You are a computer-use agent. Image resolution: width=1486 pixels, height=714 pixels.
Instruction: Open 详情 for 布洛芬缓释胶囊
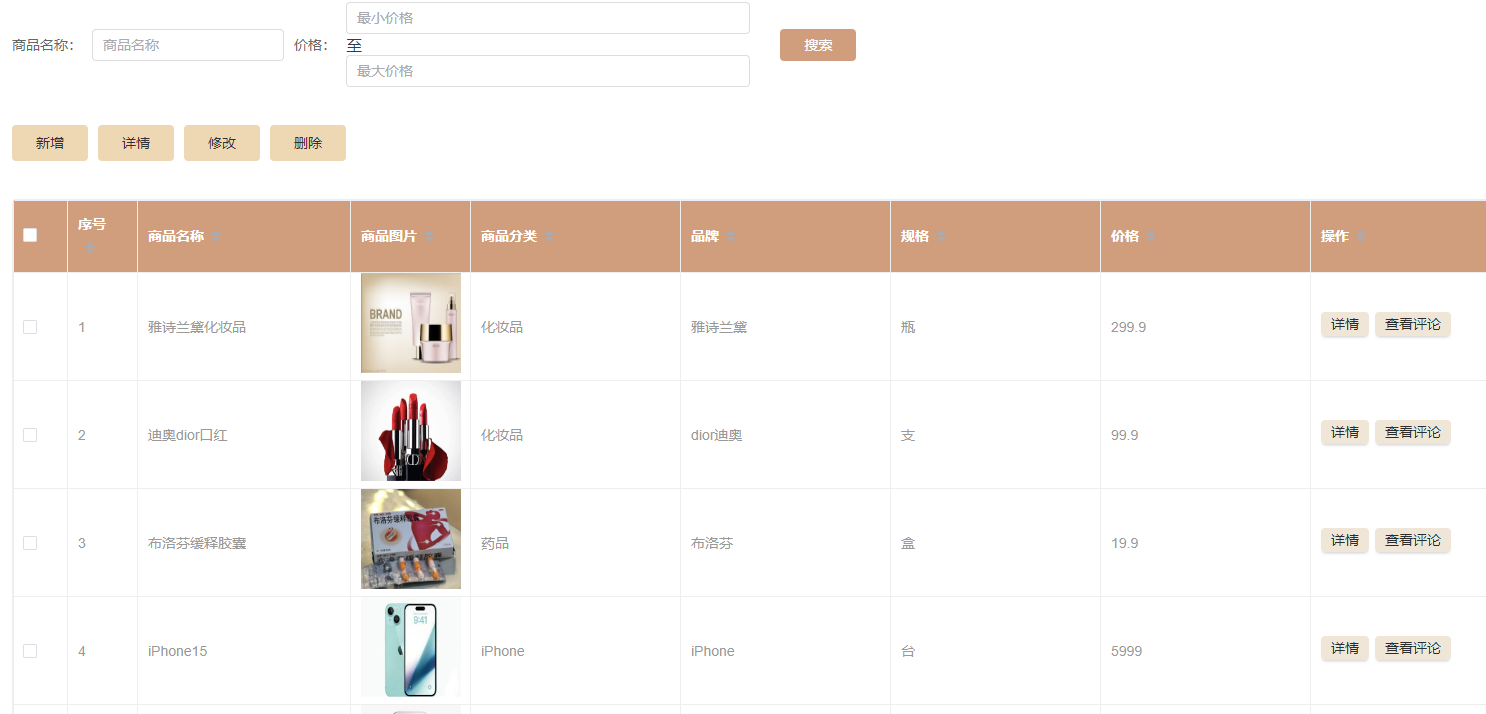[x=1345, y=540]
